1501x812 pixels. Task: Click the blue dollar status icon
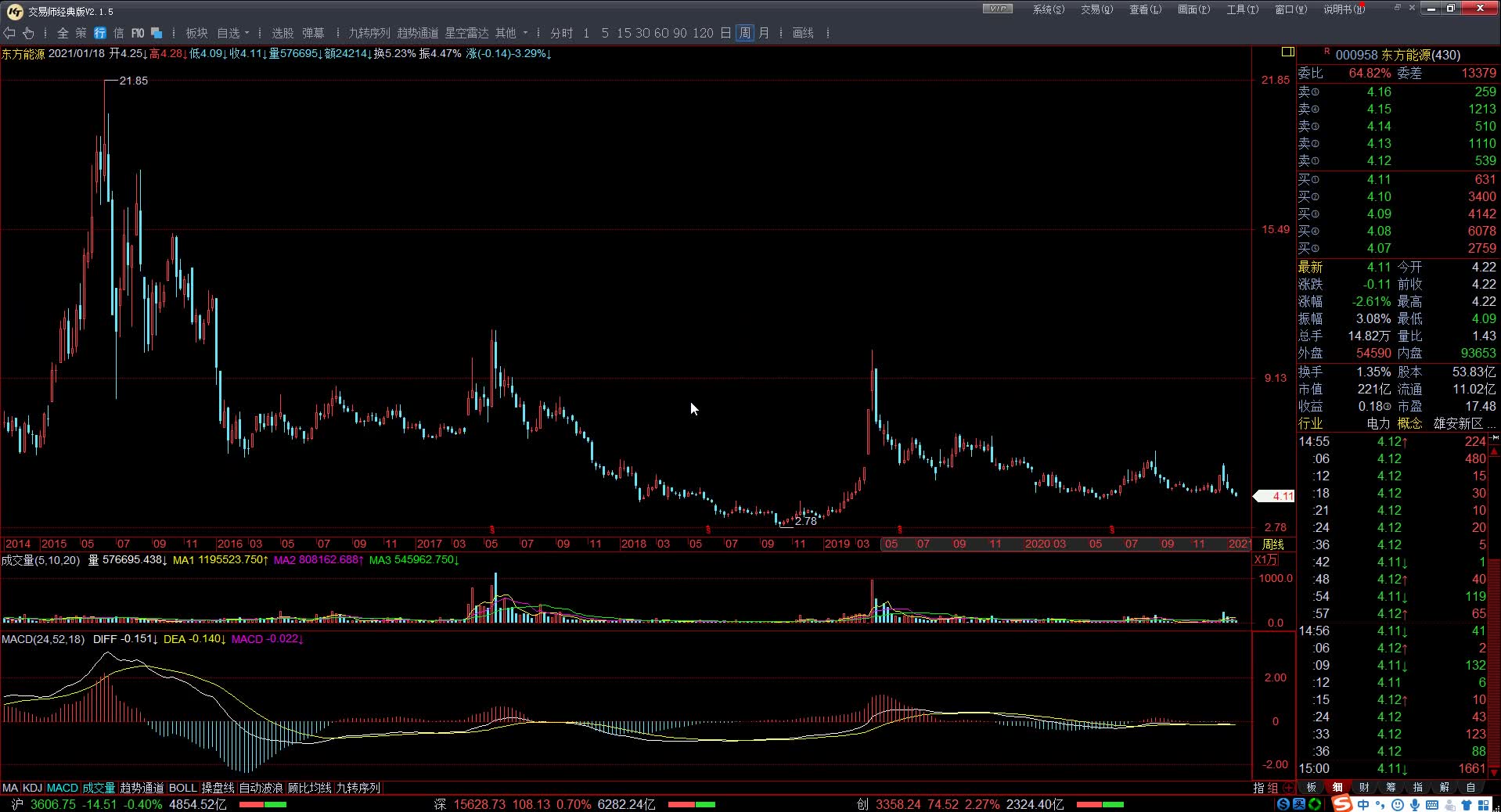pyautogui.click(x=1283, y=804)
